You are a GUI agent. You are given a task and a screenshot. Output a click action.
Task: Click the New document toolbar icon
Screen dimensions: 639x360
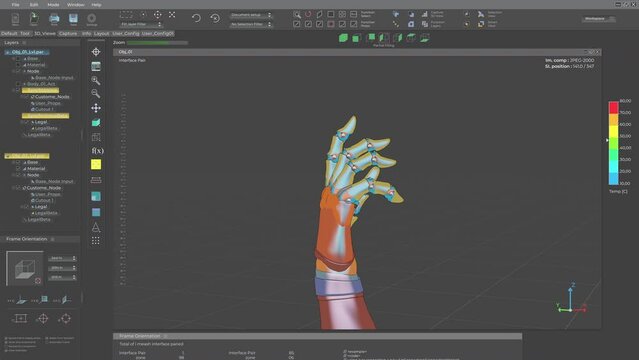click(x=15, y=19)
